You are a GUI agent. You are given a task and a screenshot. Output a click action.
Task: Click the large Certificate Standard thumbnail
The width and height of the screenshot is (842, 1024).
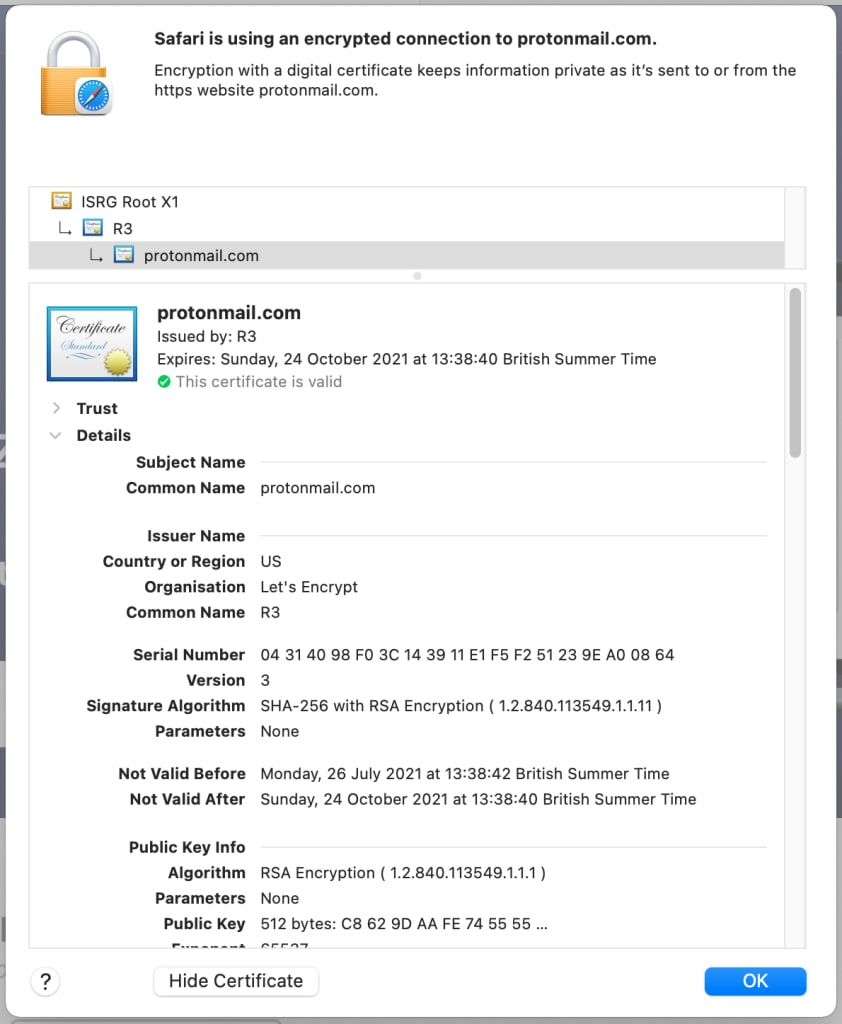pos(92,344)
